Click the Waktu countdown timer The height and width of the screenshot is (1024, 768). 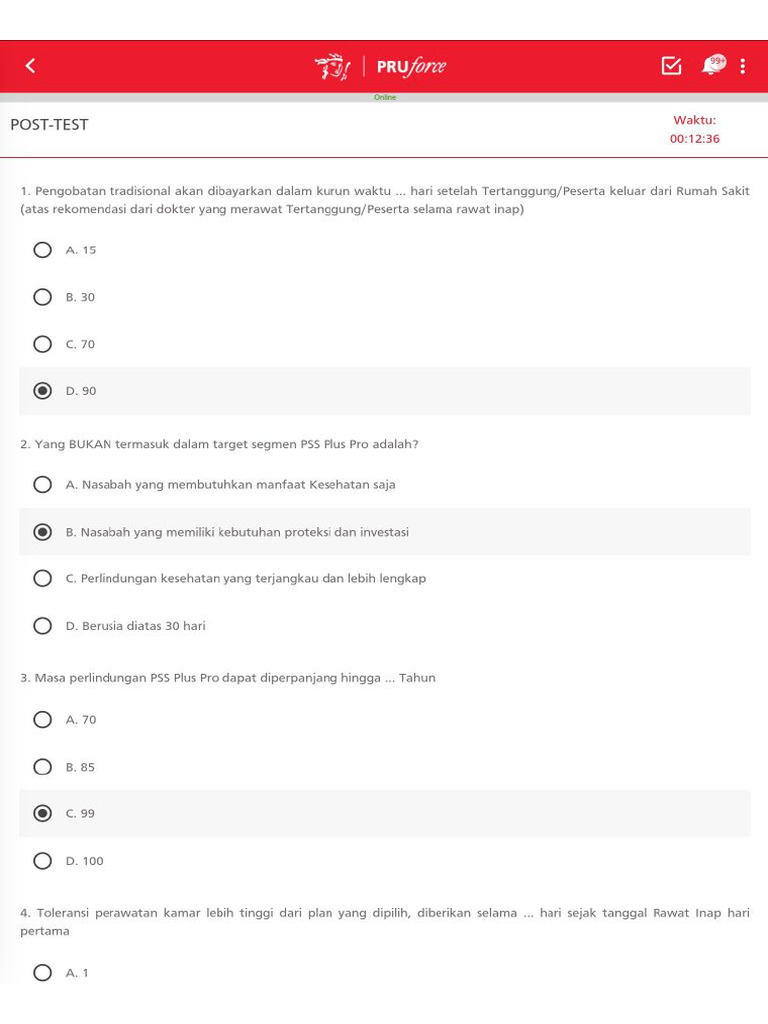pos(694,139)
